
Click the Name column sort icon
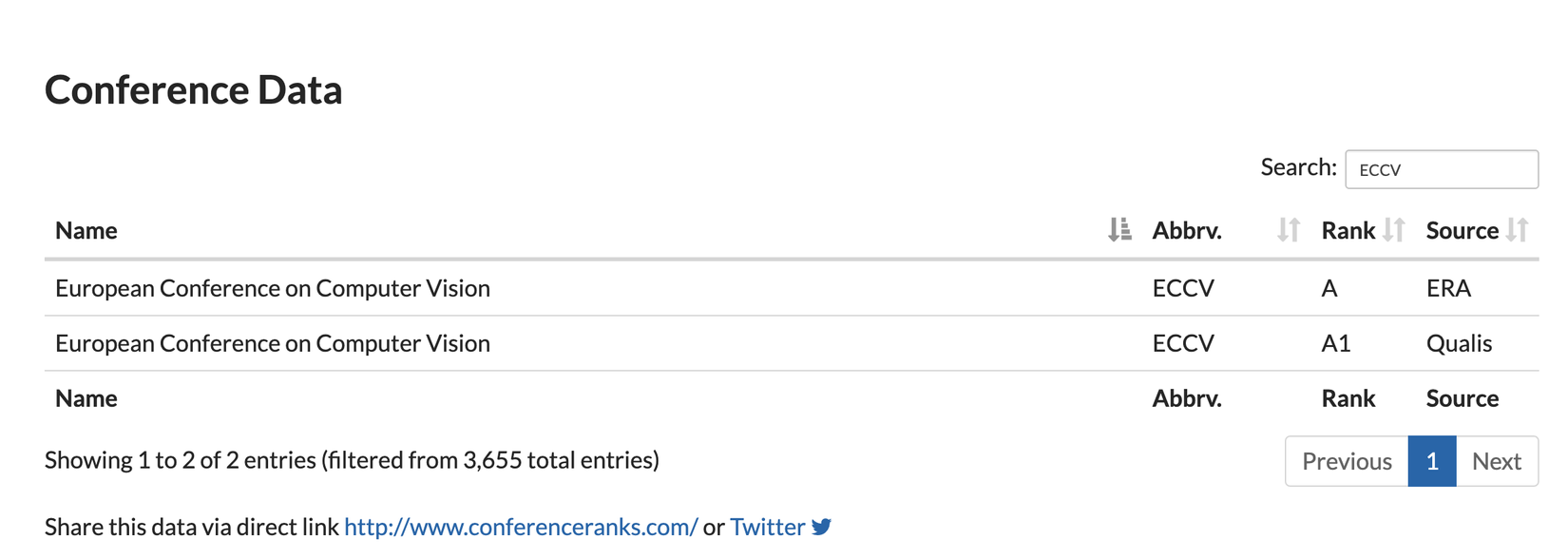click(1119, 230)
